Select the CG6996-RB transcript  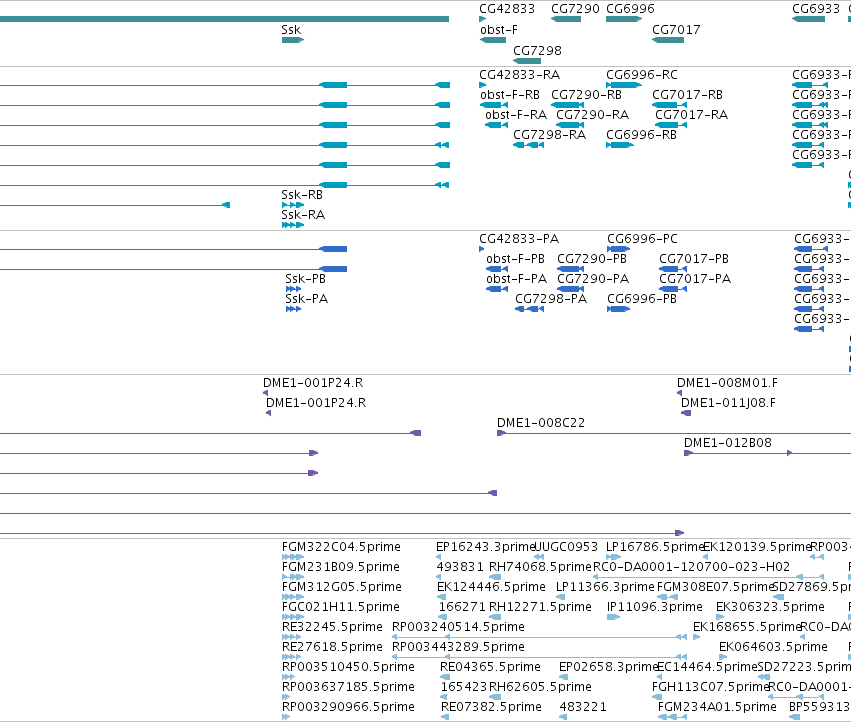pos(620,145)
